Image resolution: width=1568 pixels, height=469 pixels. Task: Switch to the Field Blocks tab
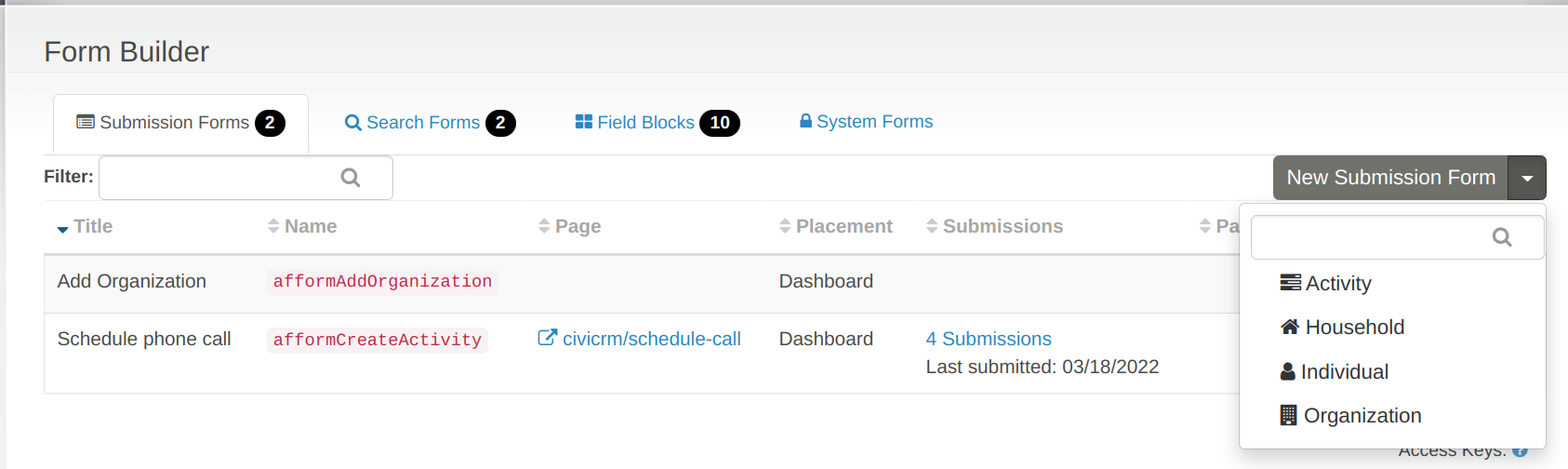[x=645, y=123]
